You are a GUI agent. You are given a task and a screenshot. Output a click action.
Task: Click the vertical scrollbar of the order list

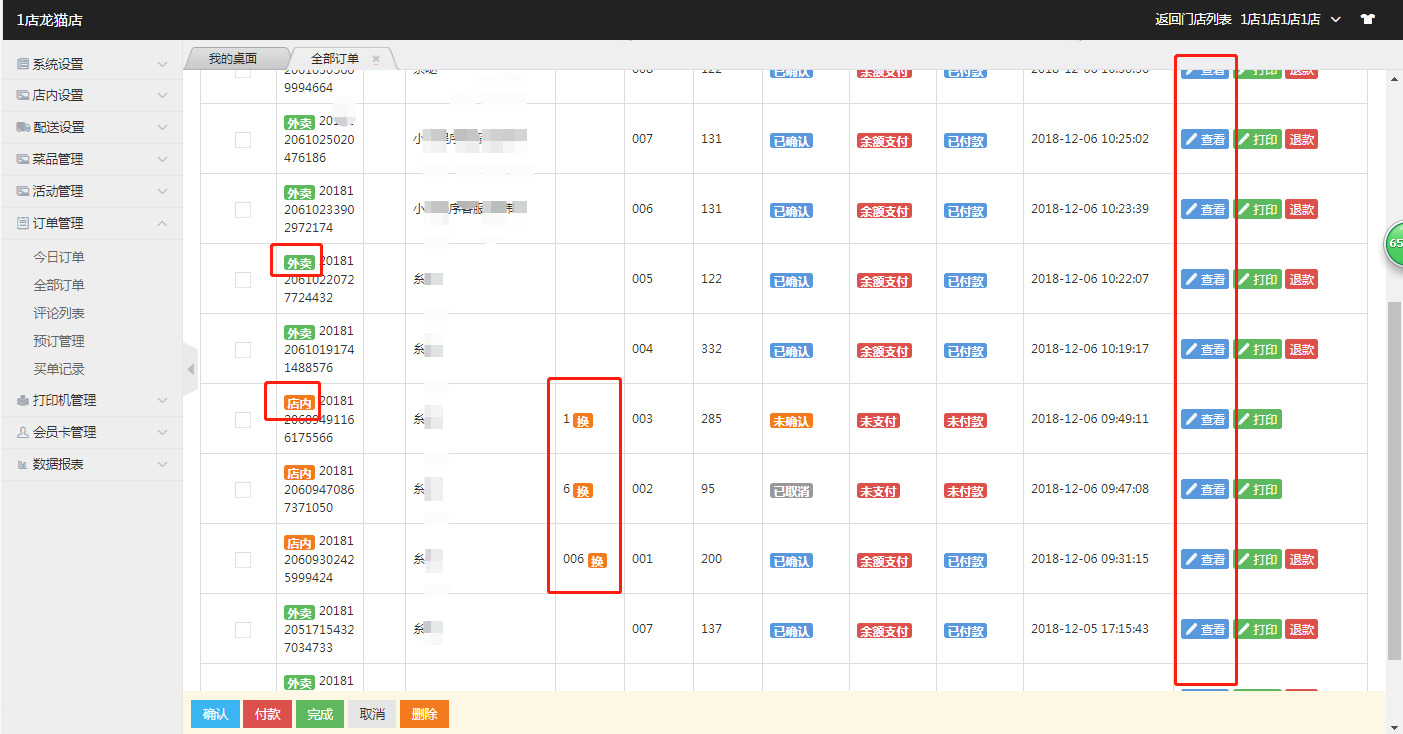click(1394, 480)
